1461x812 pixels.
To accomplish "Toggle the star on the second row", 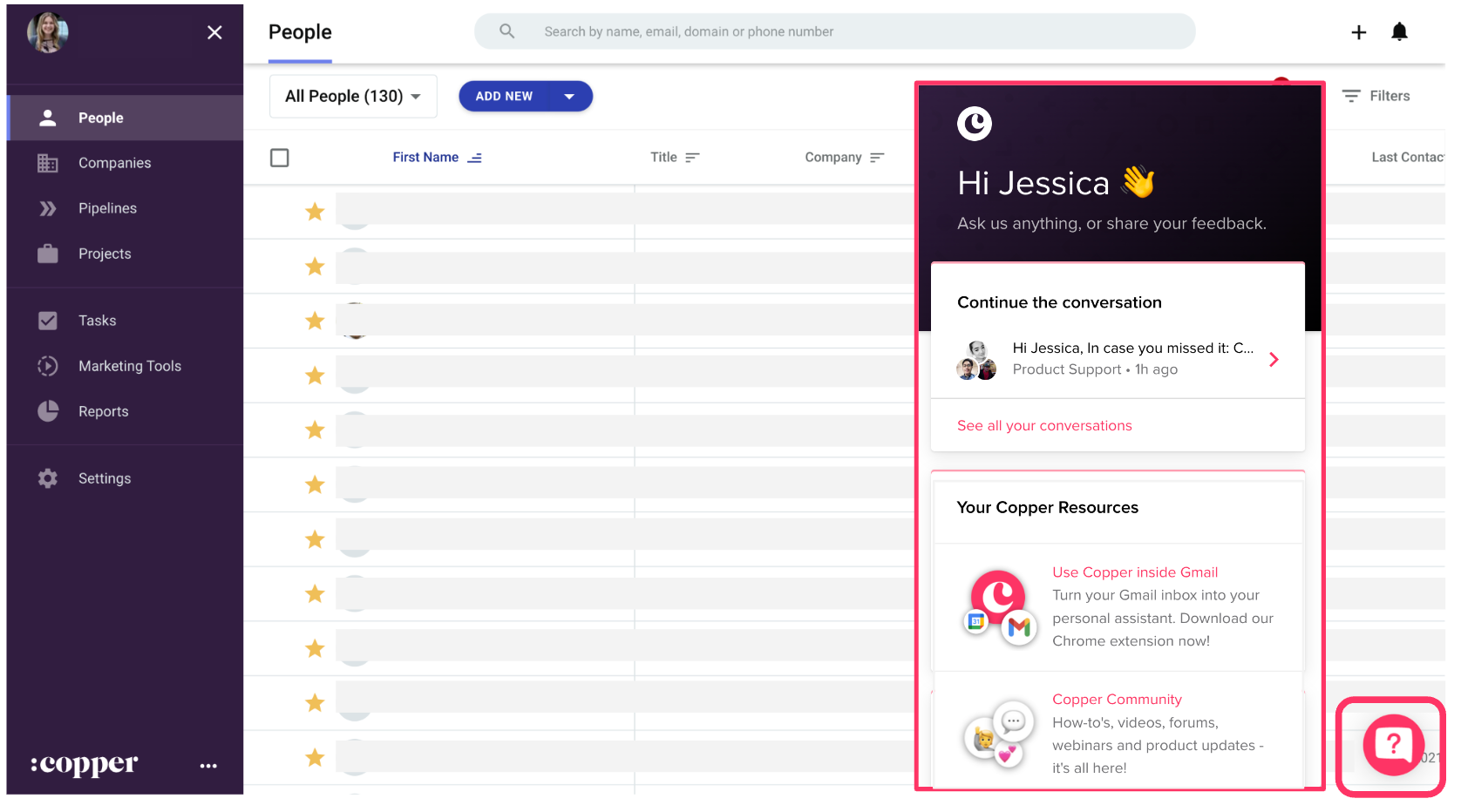I will point(315,267).
